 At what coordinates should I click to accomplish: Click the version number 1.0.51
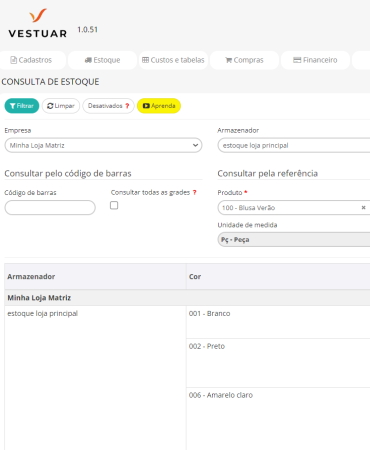tap(88, 30)
